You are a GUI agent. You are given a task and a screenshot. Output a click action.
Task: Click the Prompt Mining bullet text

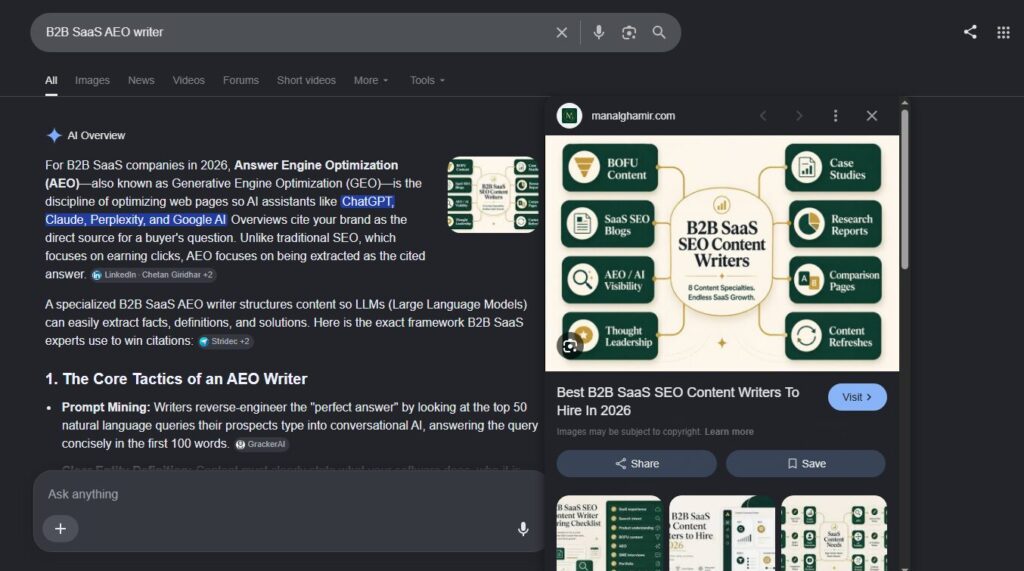pyautogui.click(x=300, y=425)
